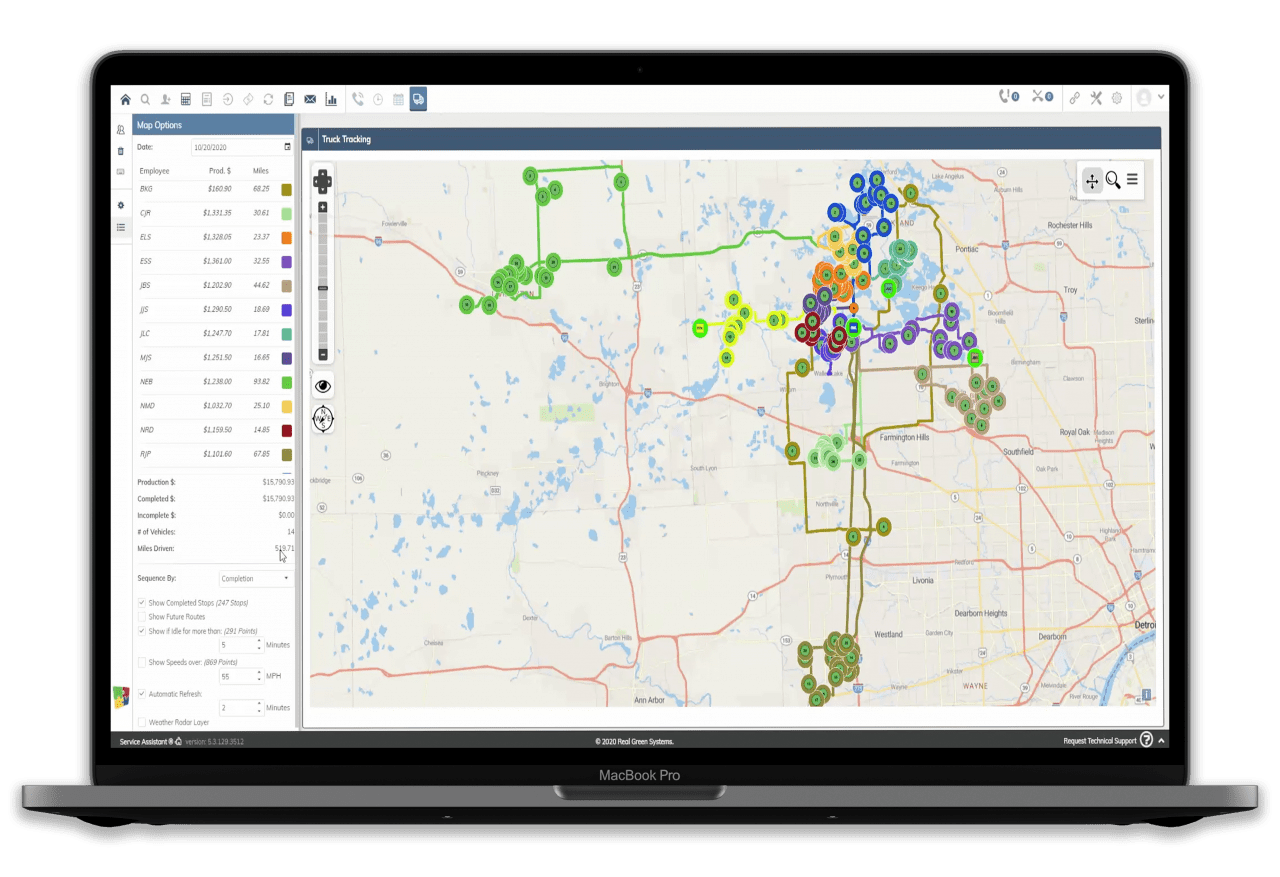The width and height of the screenshot is (1280, 877).
Task: Open the Add Customer tool
Action: point(166,99)
